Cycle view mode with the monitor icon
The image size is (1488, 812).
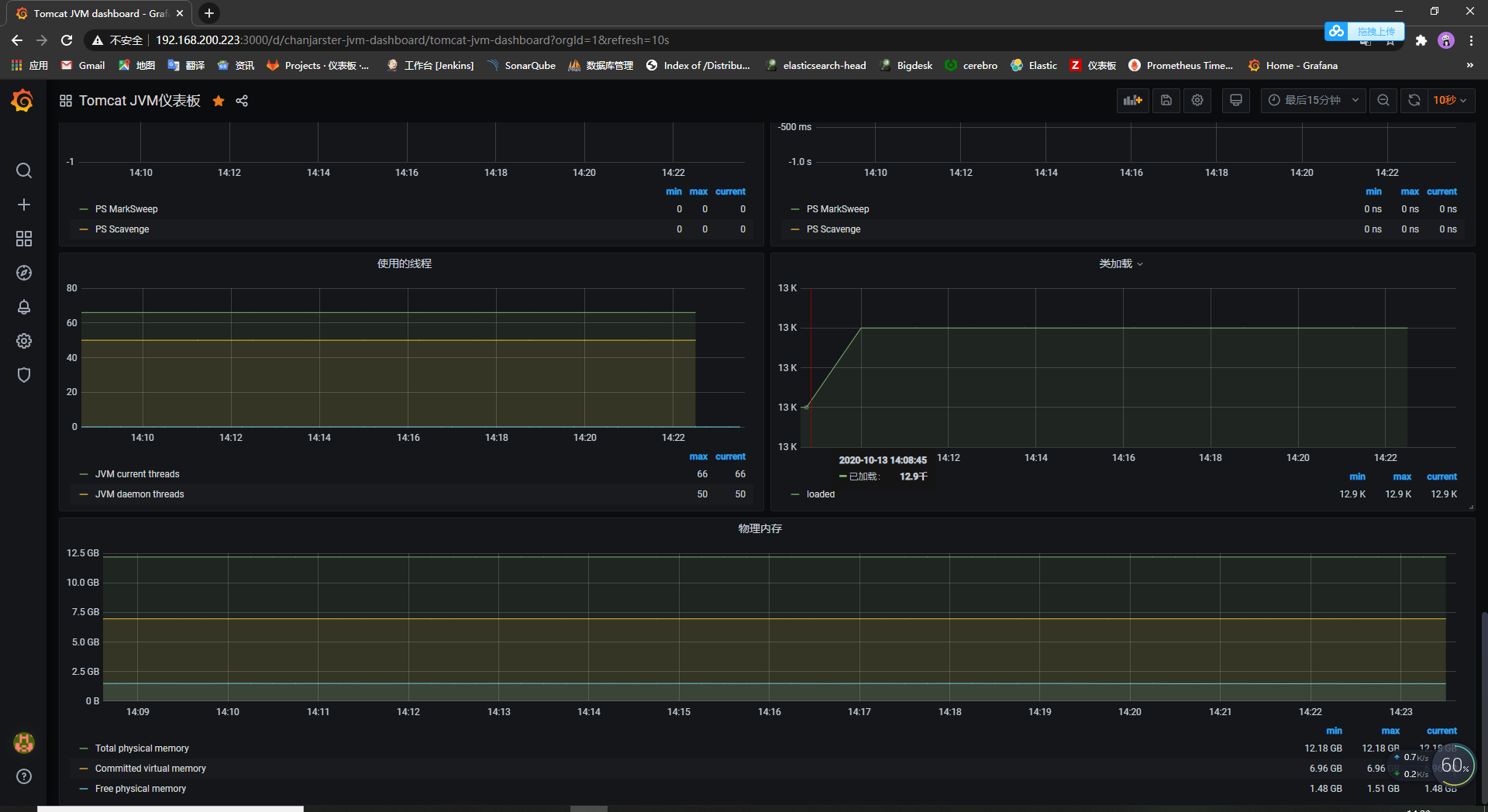[x=1236, y=101]
